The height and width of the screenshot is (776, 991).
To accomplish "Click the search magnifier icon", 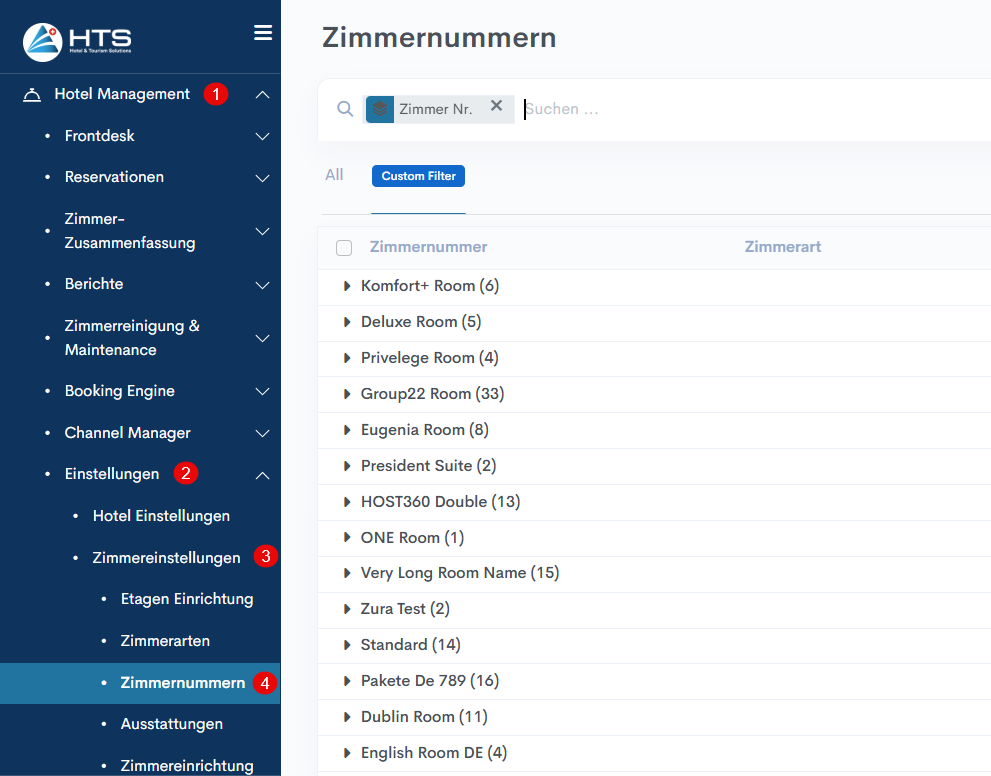I will pyautogui.click(x=345, y=109).
